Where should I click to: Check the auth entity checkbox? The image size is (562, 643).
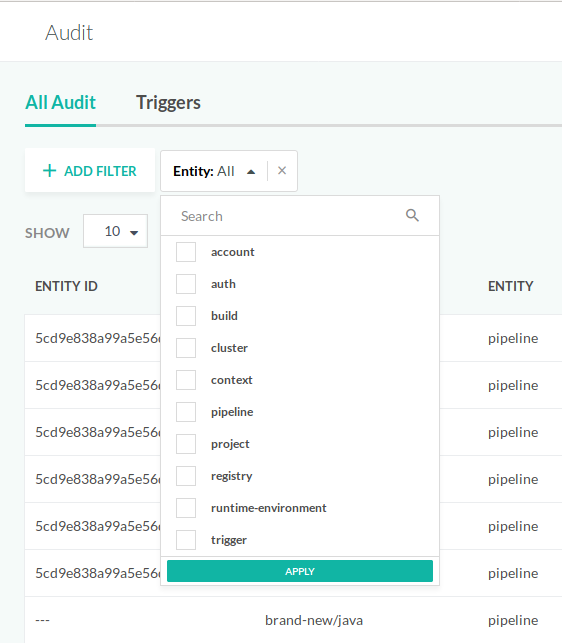pyautogui.click(x=186, y=284)
